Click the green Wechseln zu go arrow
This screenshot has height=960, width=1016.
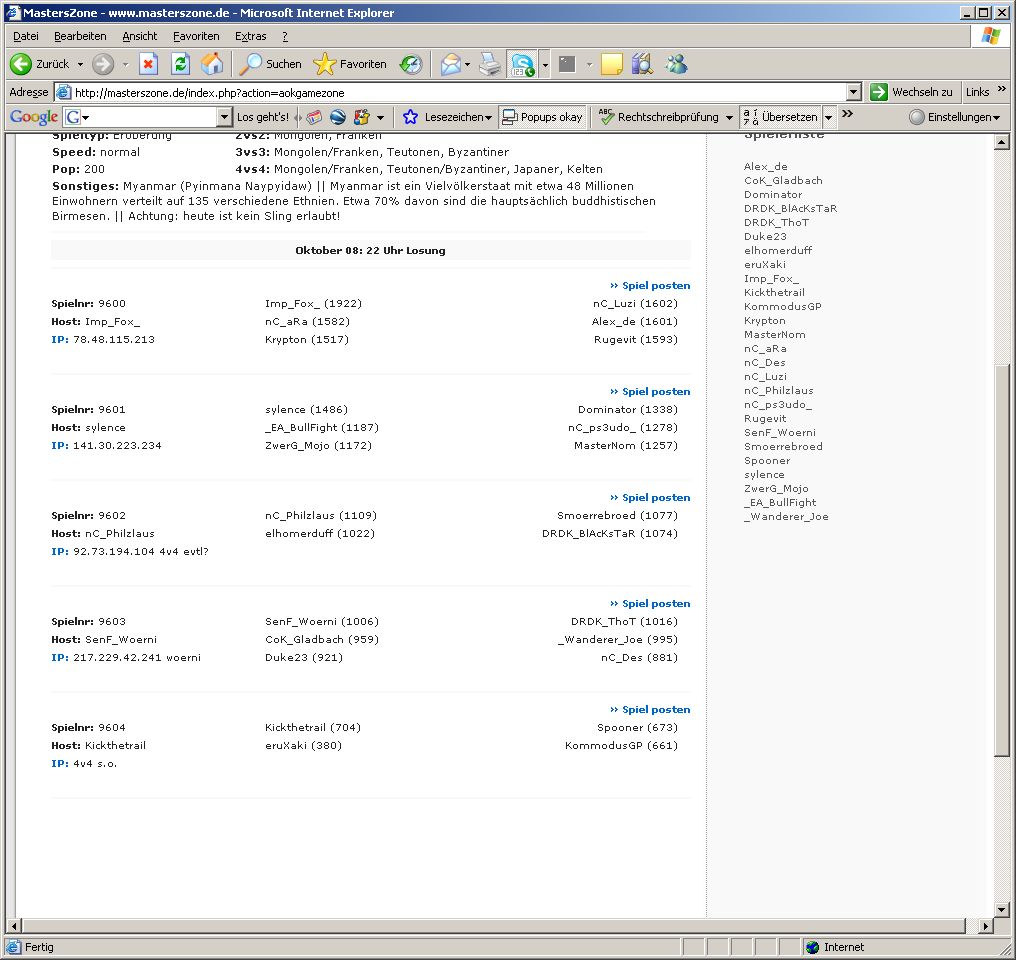(879, 92)
